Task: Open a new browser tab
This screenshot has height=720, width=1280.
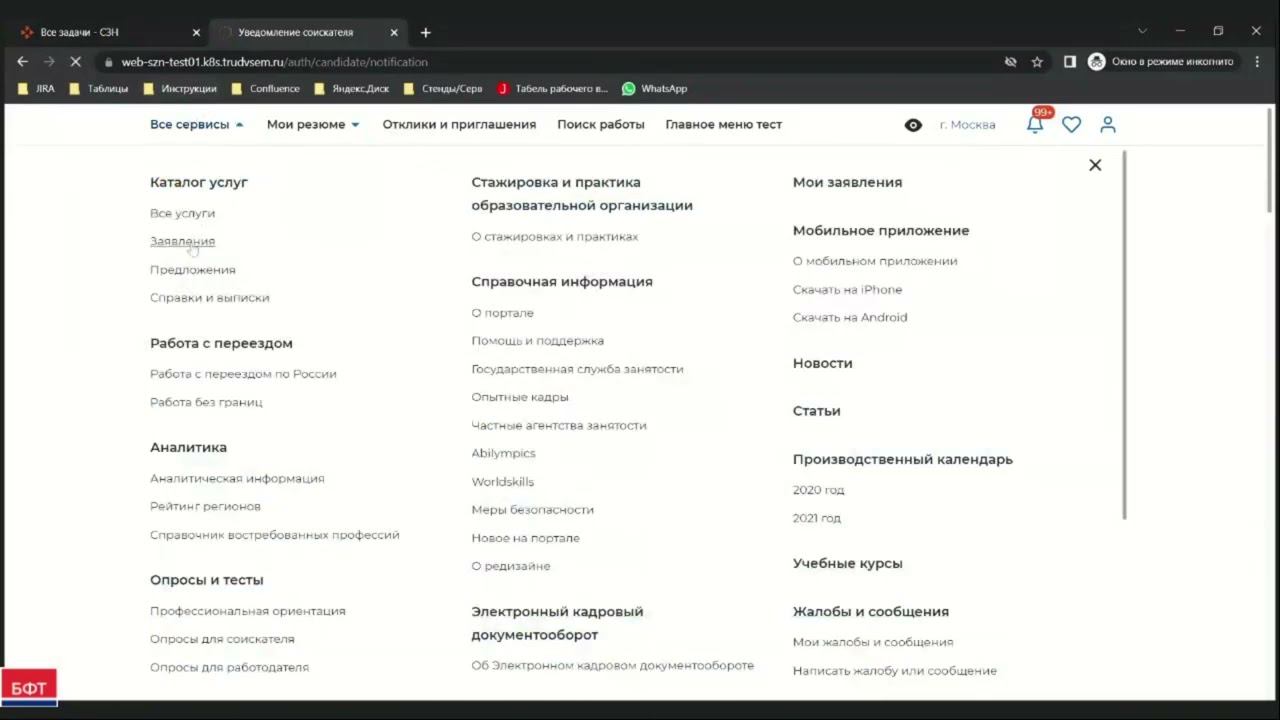Action: [x=425, y=32]
